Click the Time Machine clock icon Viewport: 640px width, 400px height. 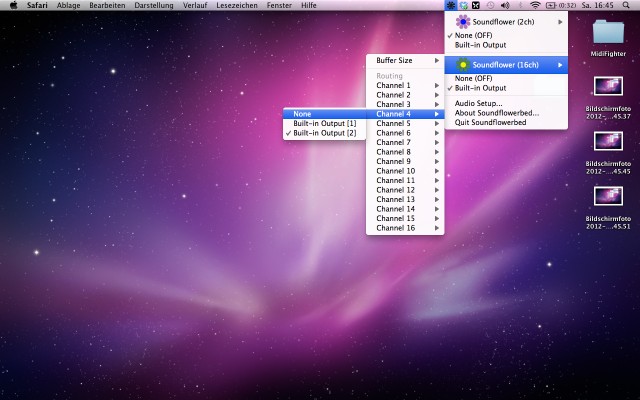tap(490, 5)
